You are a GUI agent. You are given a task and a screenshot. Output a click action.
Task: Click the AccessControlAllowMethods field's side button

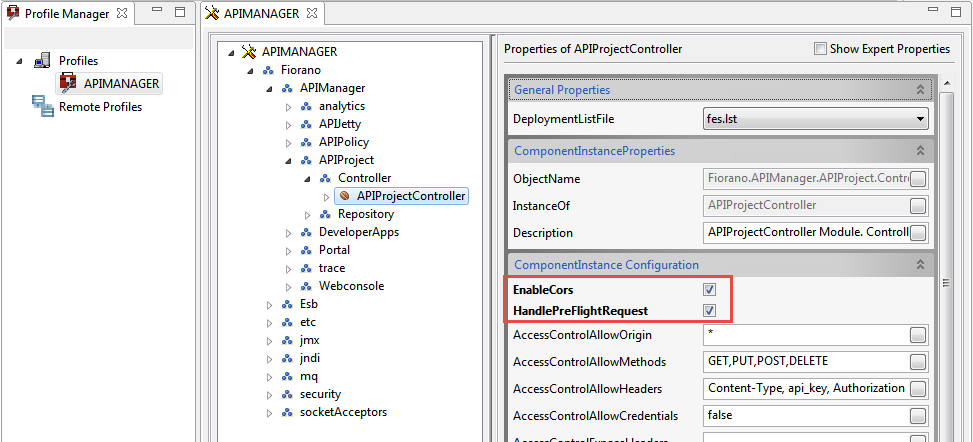tap(918, 362)
